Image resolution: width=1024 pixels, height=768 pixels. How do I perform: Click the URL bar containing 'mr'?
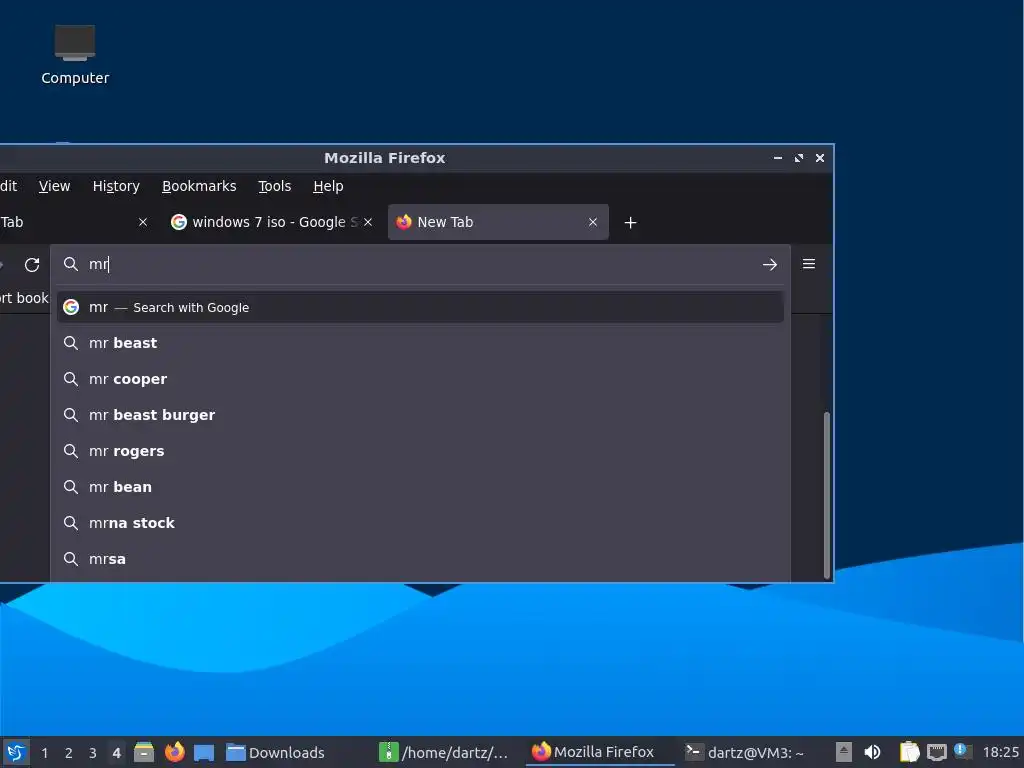(x=421, y=264)
